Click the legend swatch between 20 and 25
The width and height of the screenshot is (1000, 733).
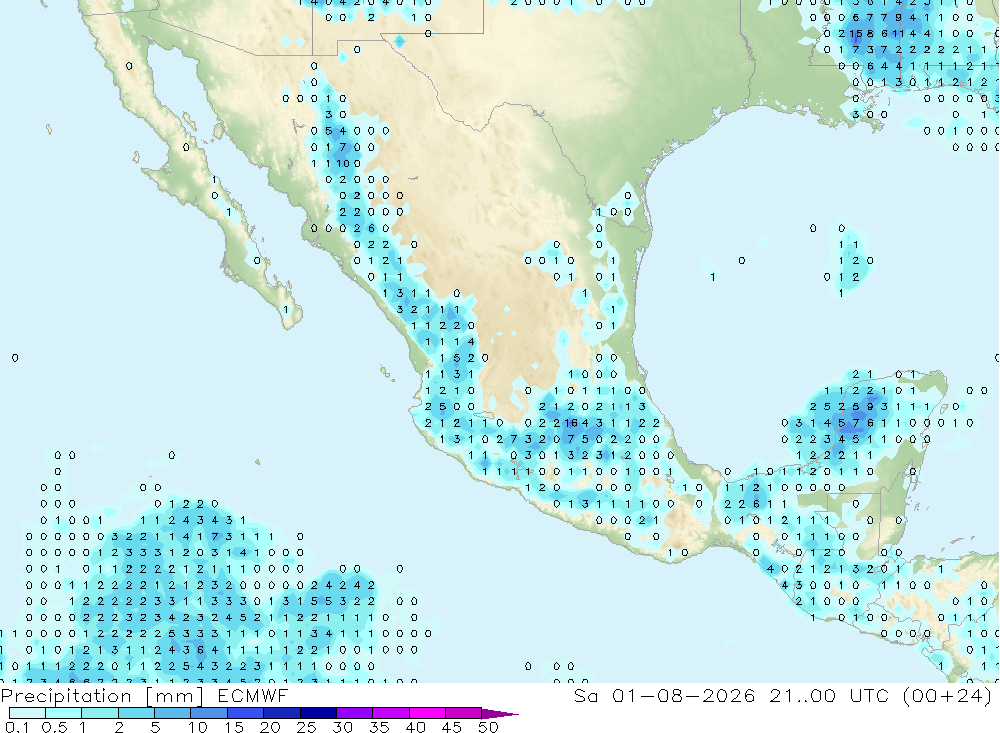pyautogui.click(x=282, y=713)
